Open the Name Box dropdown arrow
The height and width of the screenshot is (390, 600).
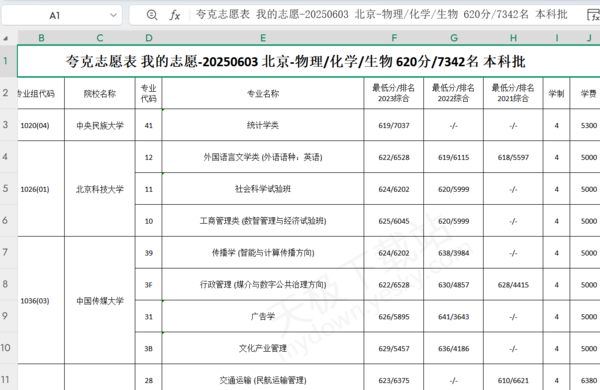(x=113, y=15)
